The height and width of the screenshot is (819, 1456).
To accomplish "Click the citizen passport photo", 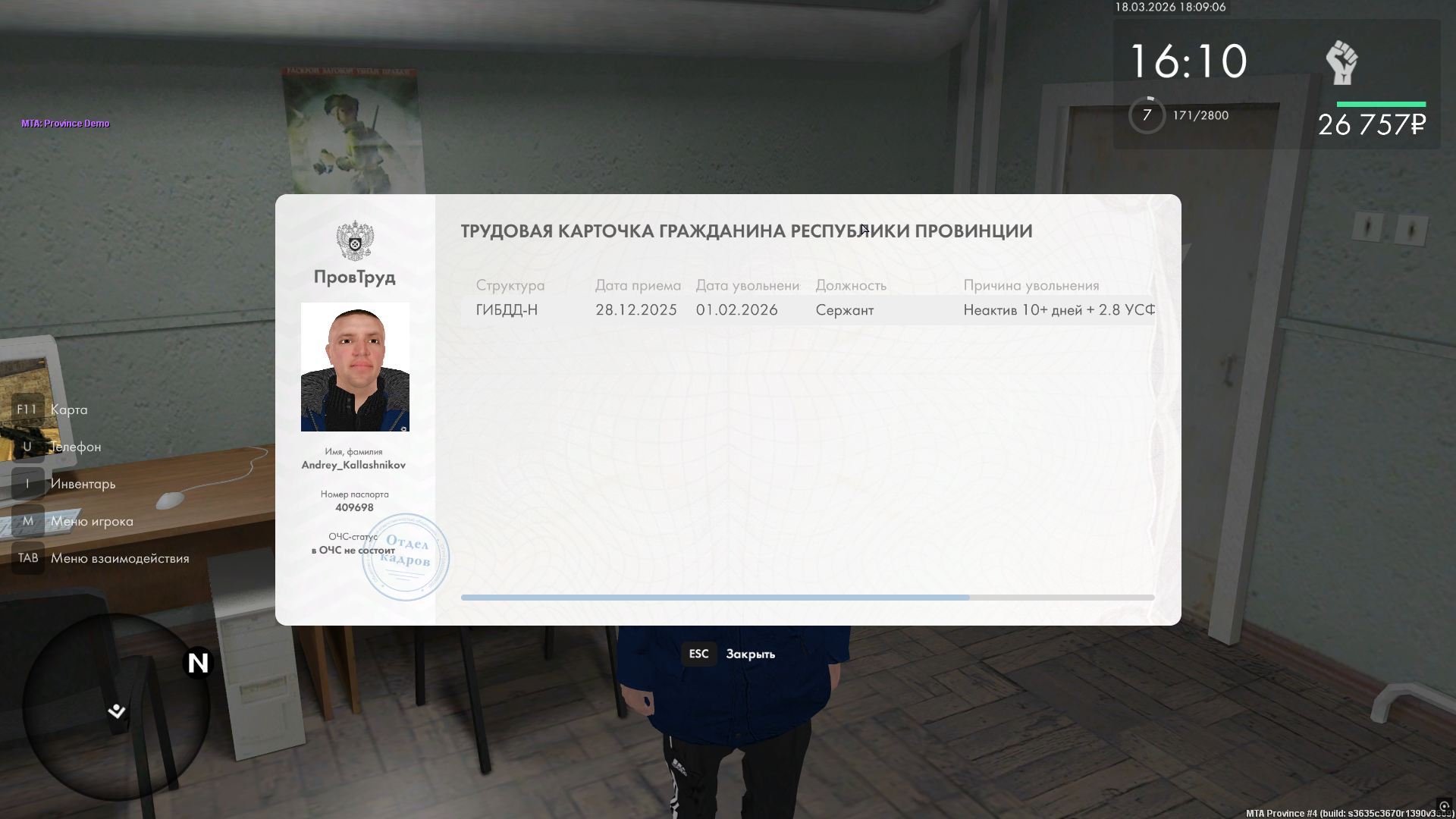I will tap(355, 367).
